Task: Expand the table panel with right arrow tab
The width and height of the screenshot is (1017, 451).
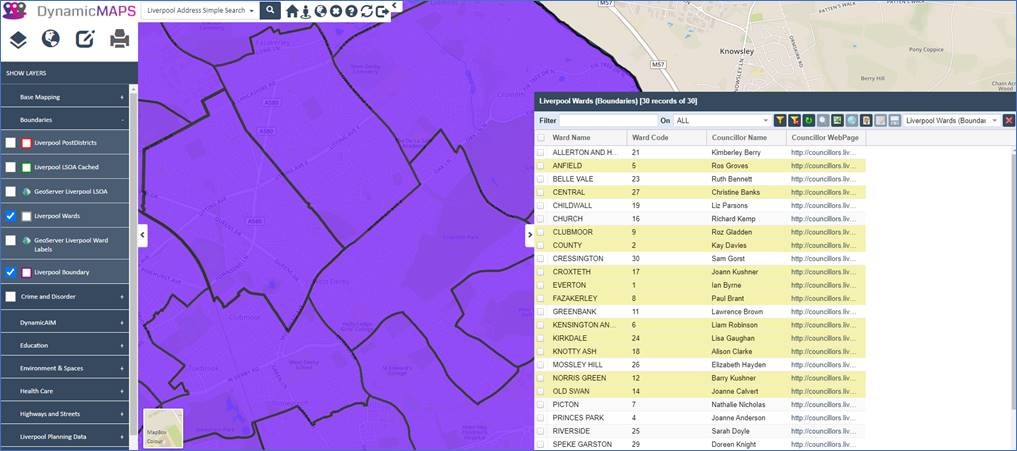Action: click(x=529, y=235)
